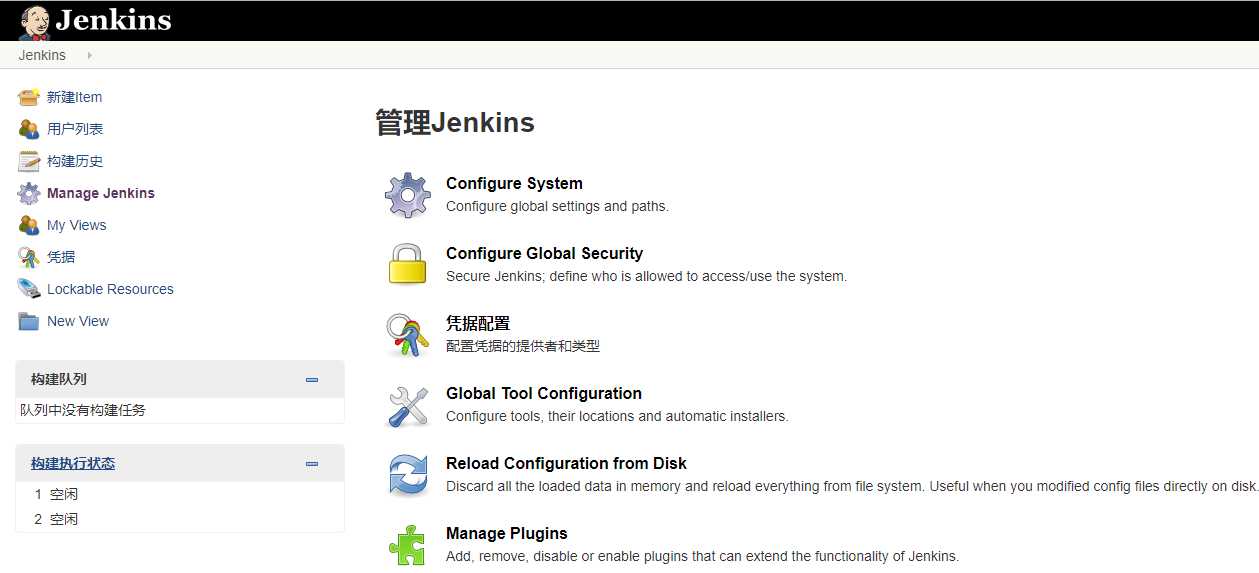1259x573 pixels.
Task: Open the 新建Item link
Action: click(74, 97)
